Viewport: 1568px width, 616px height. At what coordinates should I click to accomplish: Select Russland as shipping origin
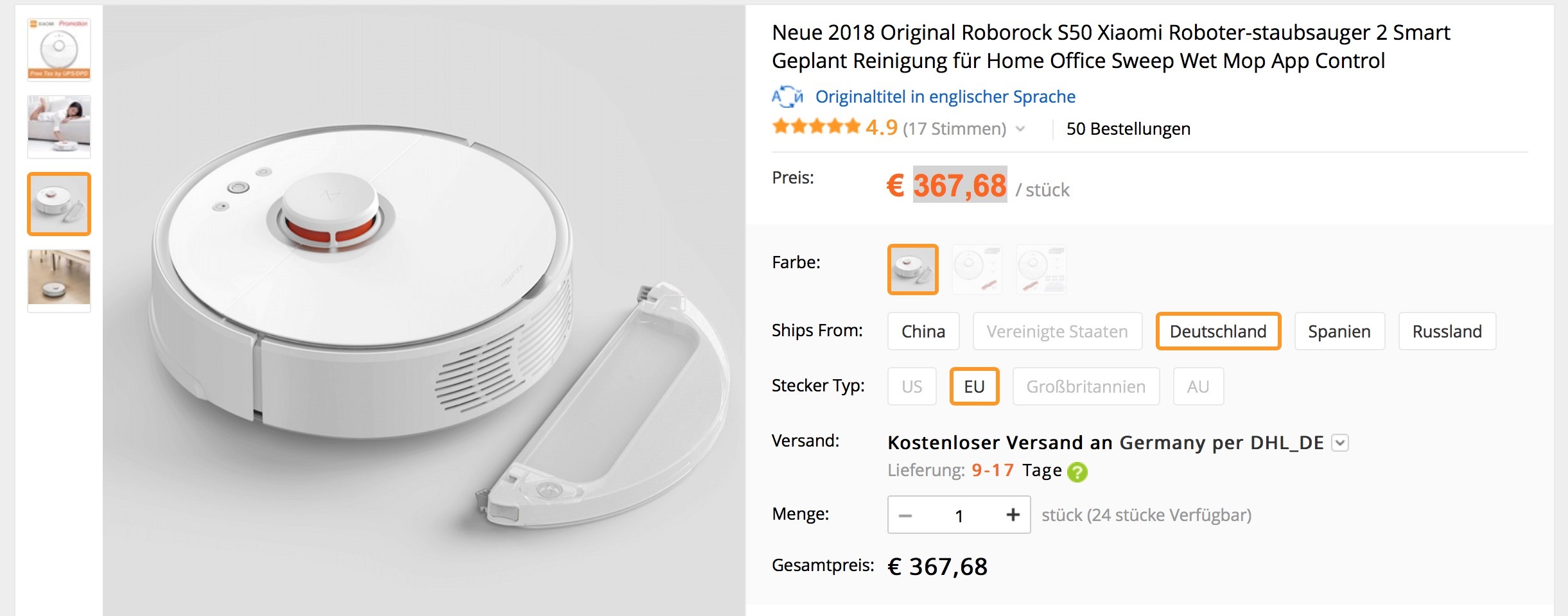point(1447,331)
